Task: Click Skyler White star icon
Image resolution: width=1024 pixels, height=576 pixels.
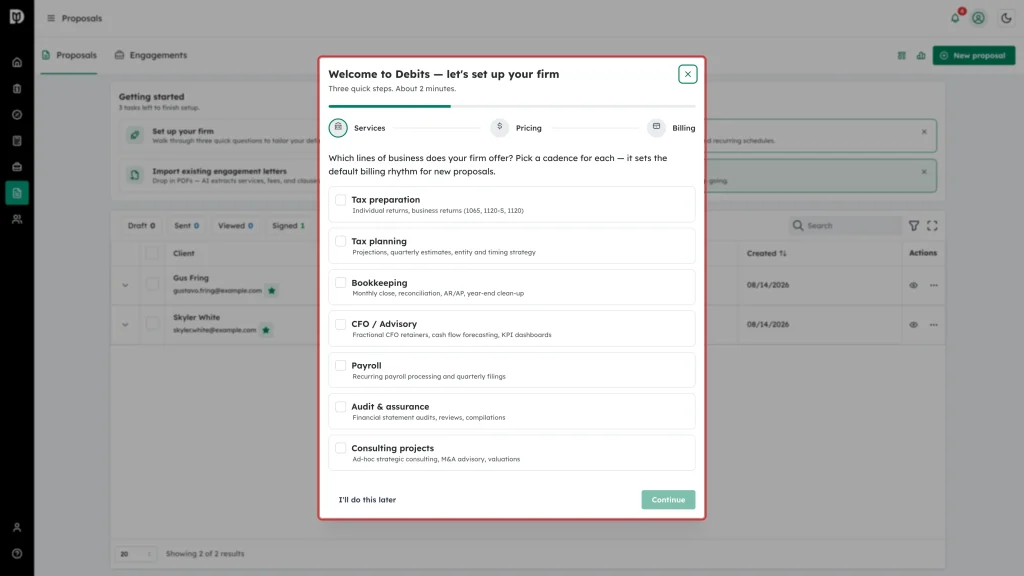Action: pos(266,330)
